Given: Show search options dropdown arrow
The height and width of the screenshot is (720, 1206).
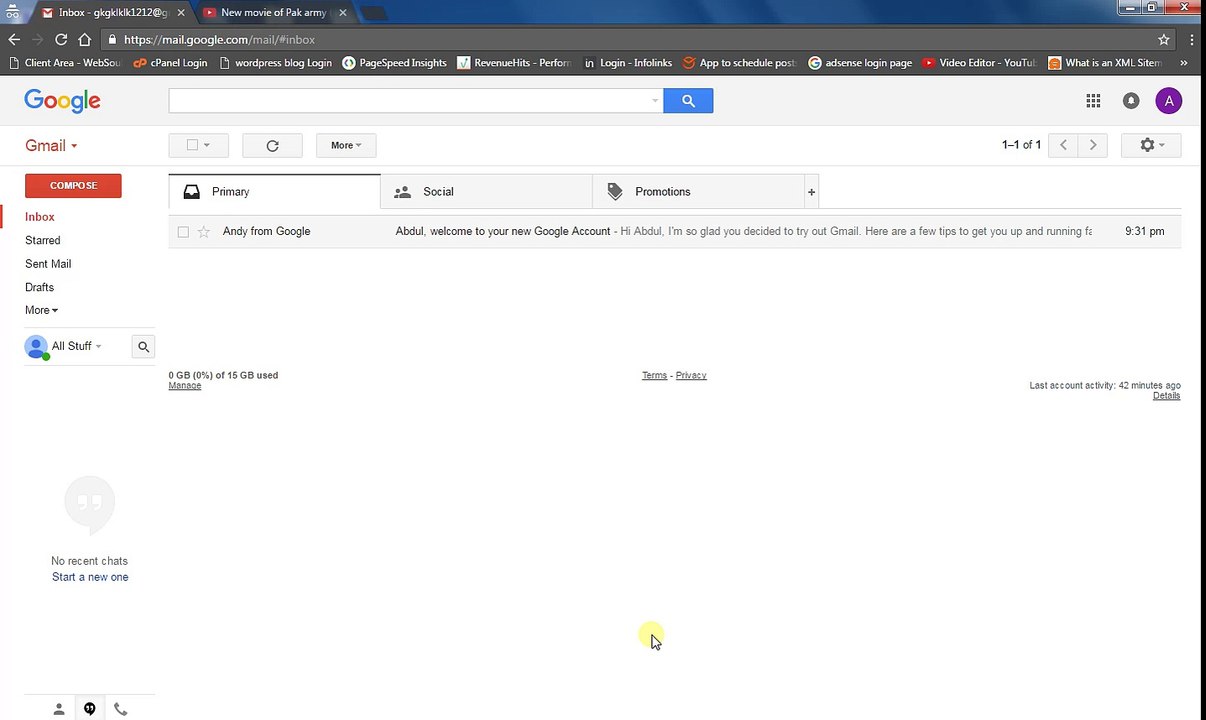Looking at the screenshot, I should (655, 100).
